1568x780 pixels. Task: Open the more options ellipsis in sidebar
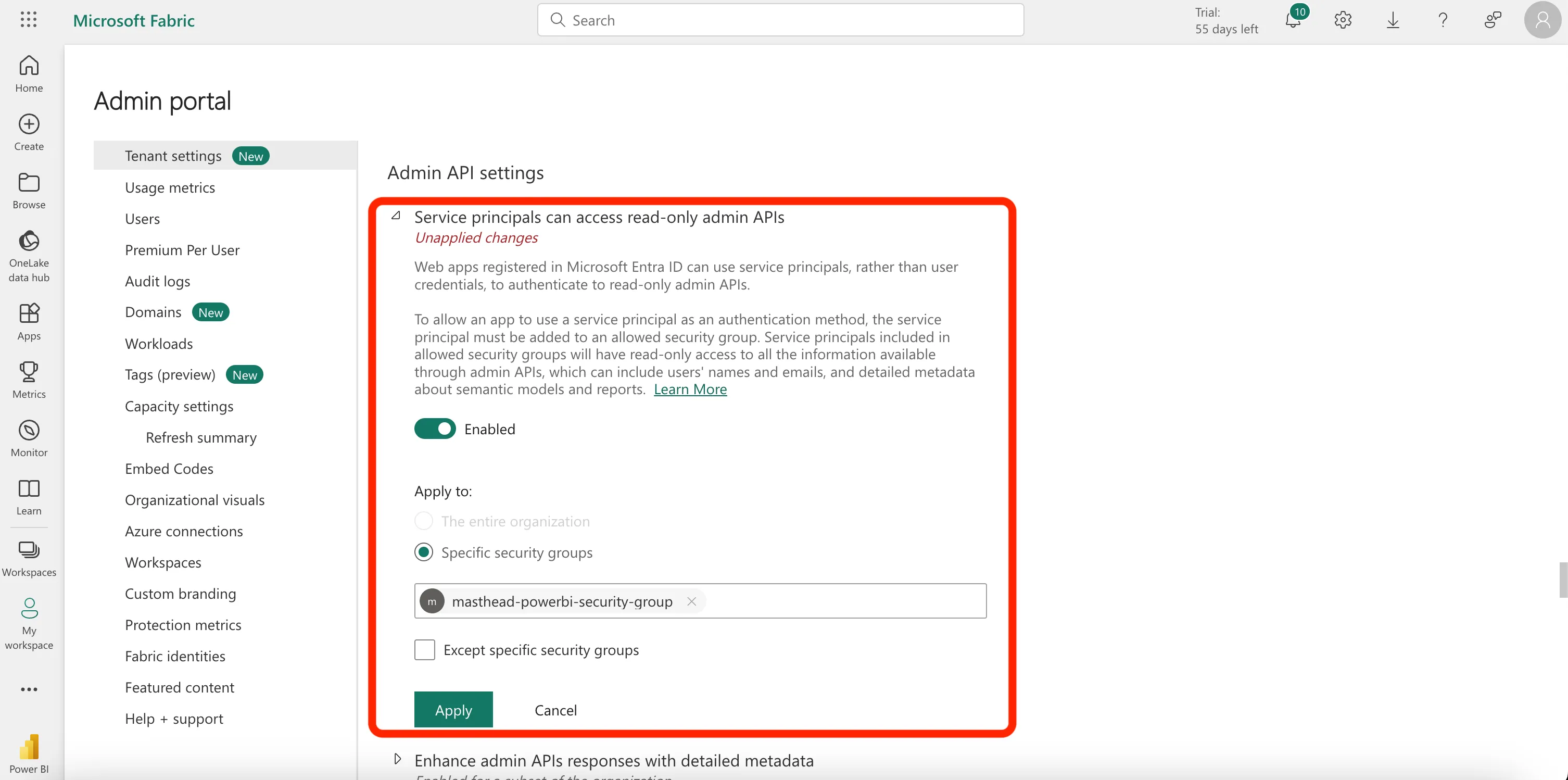tap(29, 689)
